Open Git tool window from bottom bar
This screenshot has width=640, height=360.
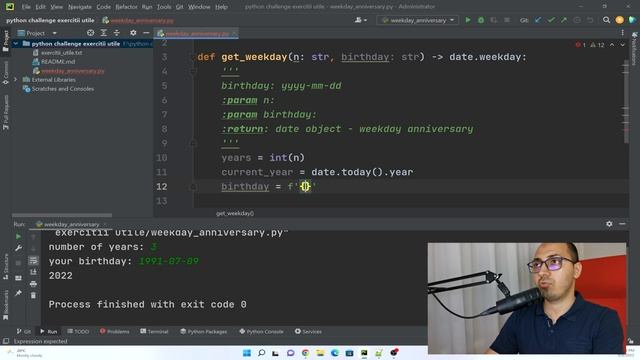click(24, 331)
